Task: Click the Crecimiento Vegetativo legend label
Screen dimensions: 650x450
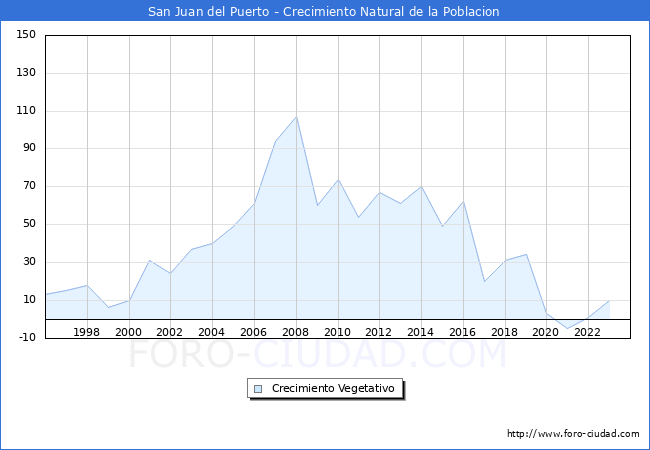Action: pos(333,388)
